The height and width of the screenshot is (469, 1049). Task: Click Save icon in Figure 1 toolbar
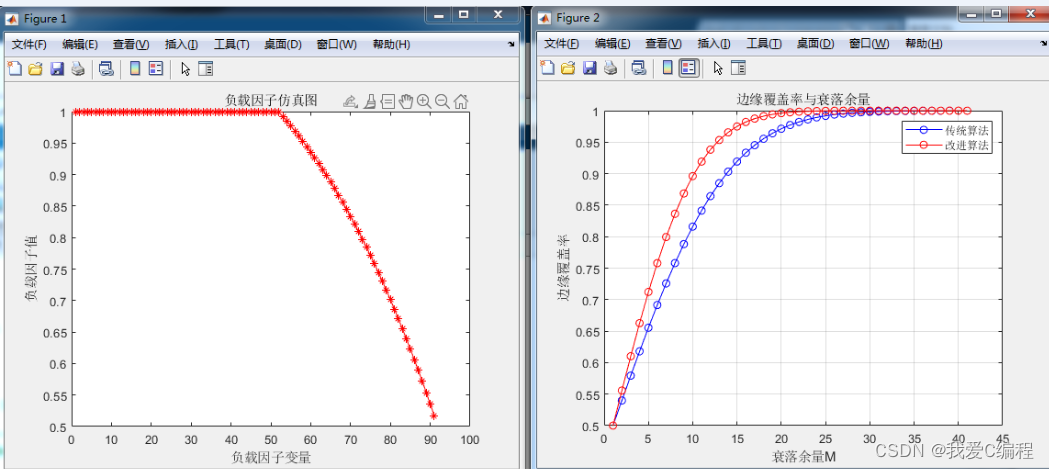(57, 68)
